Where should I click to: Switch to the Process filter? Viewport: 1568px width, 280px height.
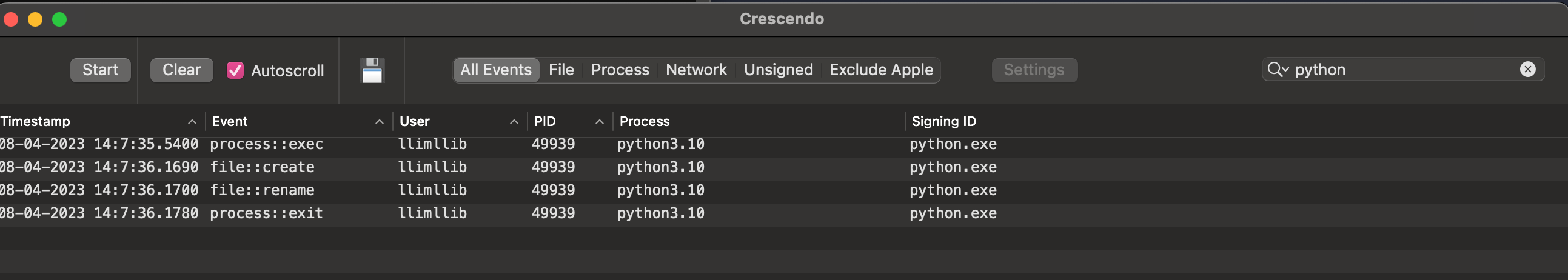tap(620, 70)
